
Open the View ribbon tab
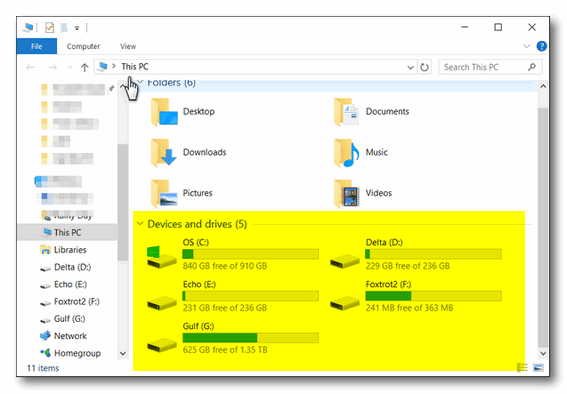coord(128,46)
